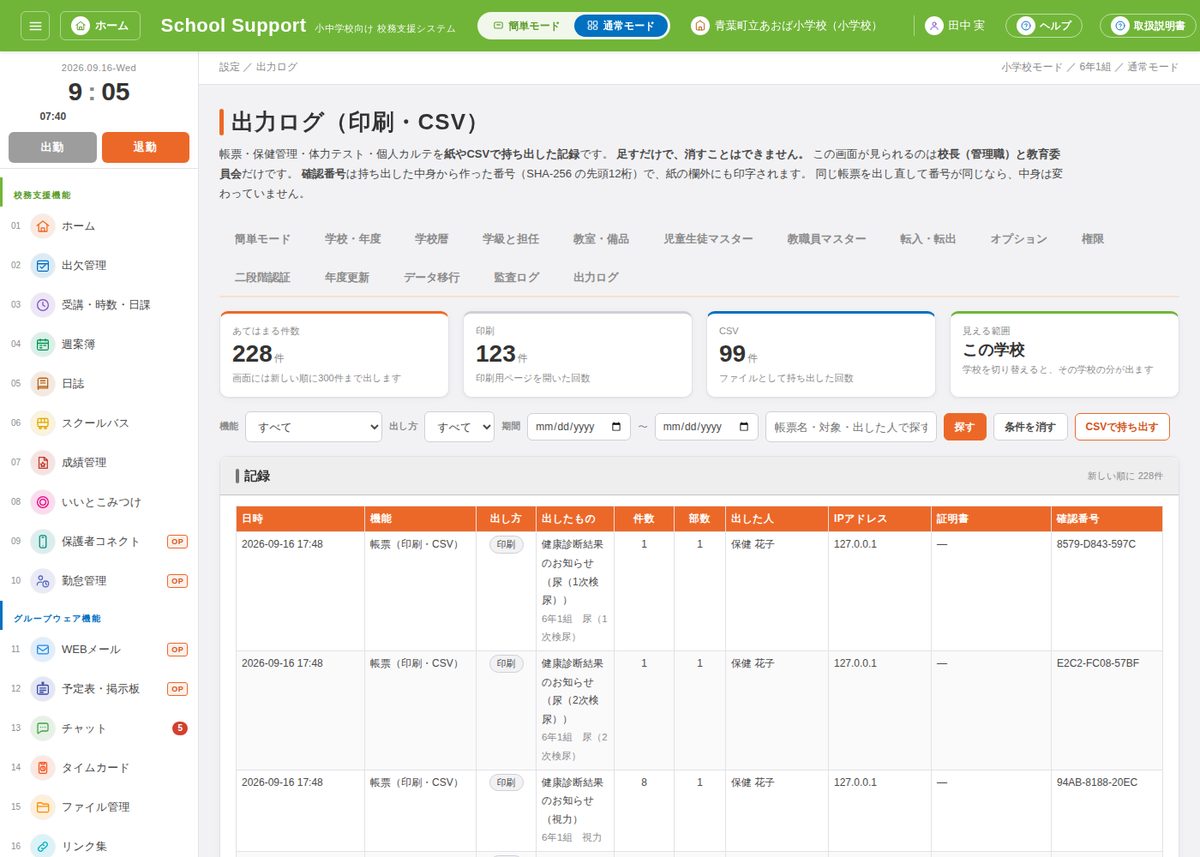The width and height of the screenshot is (1200, 857).
Task: Open the 取扱説明書 button
Action: [x=1148, y=26]
